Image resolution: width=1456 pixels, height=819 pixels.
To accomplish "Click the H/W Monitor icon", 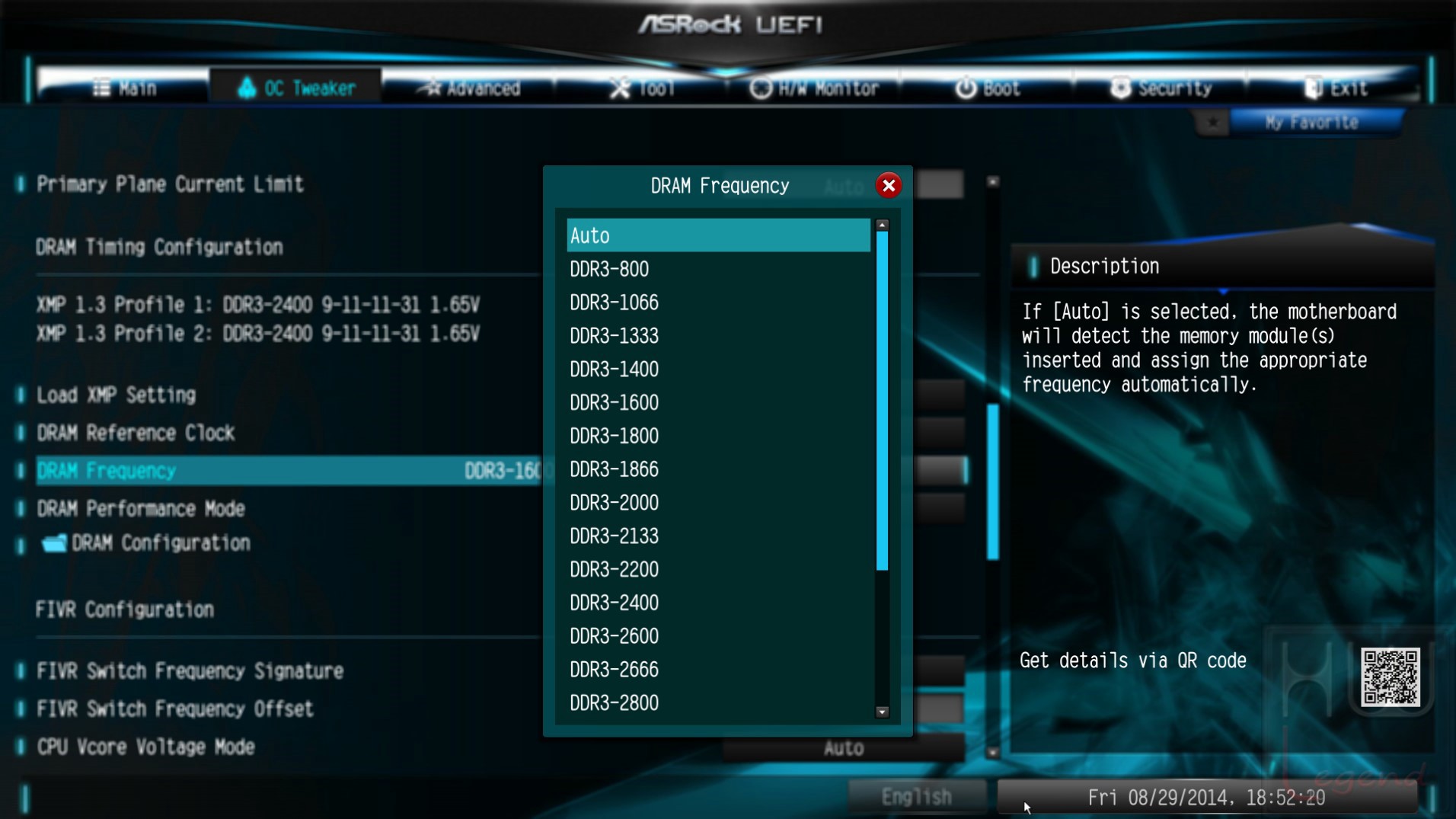I will coord(760,88).
